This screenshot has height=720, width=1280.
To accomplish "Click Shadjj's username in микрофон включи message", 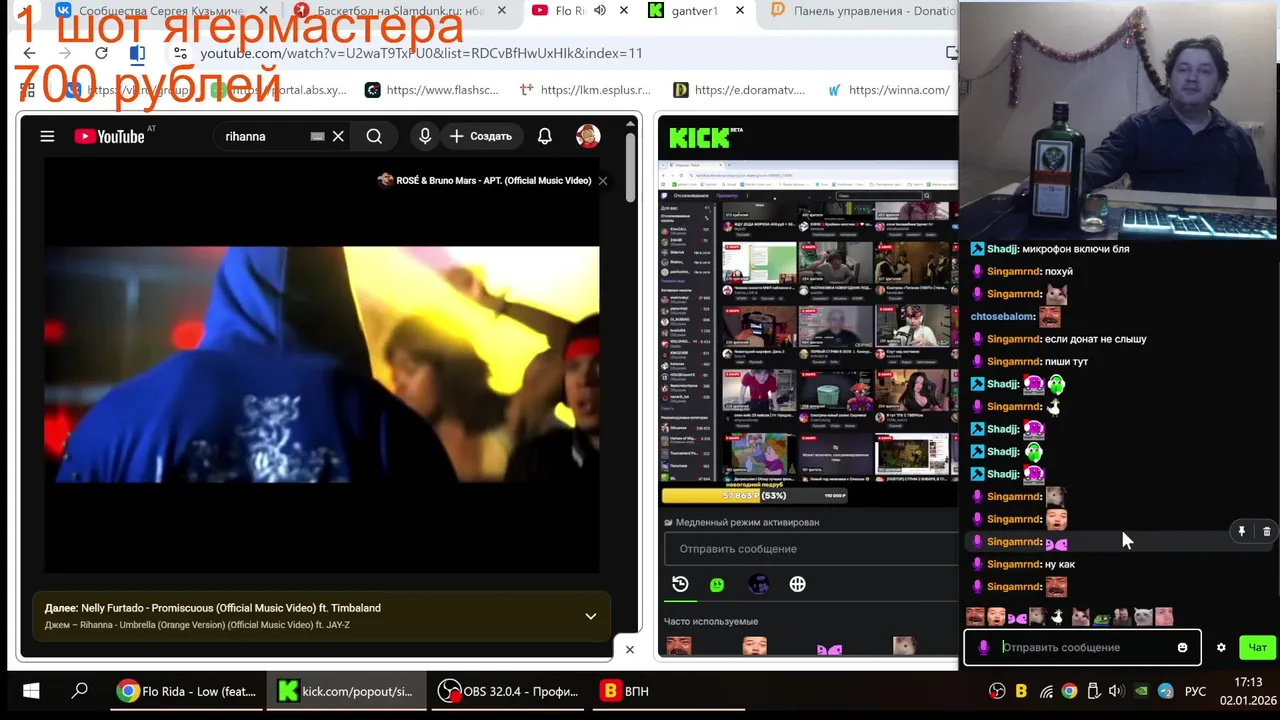I will click(x=1003, y=249).
